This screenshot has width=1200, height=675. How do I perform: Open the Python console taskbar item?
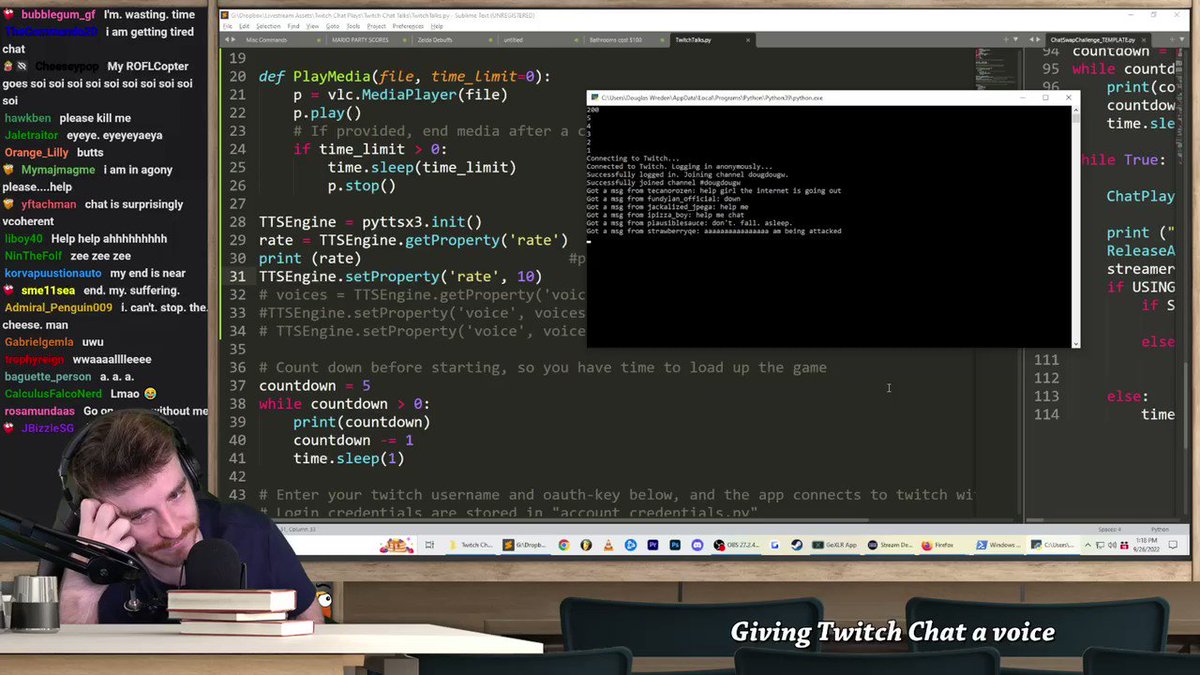pyautogui.click(x=1053, y=545)
